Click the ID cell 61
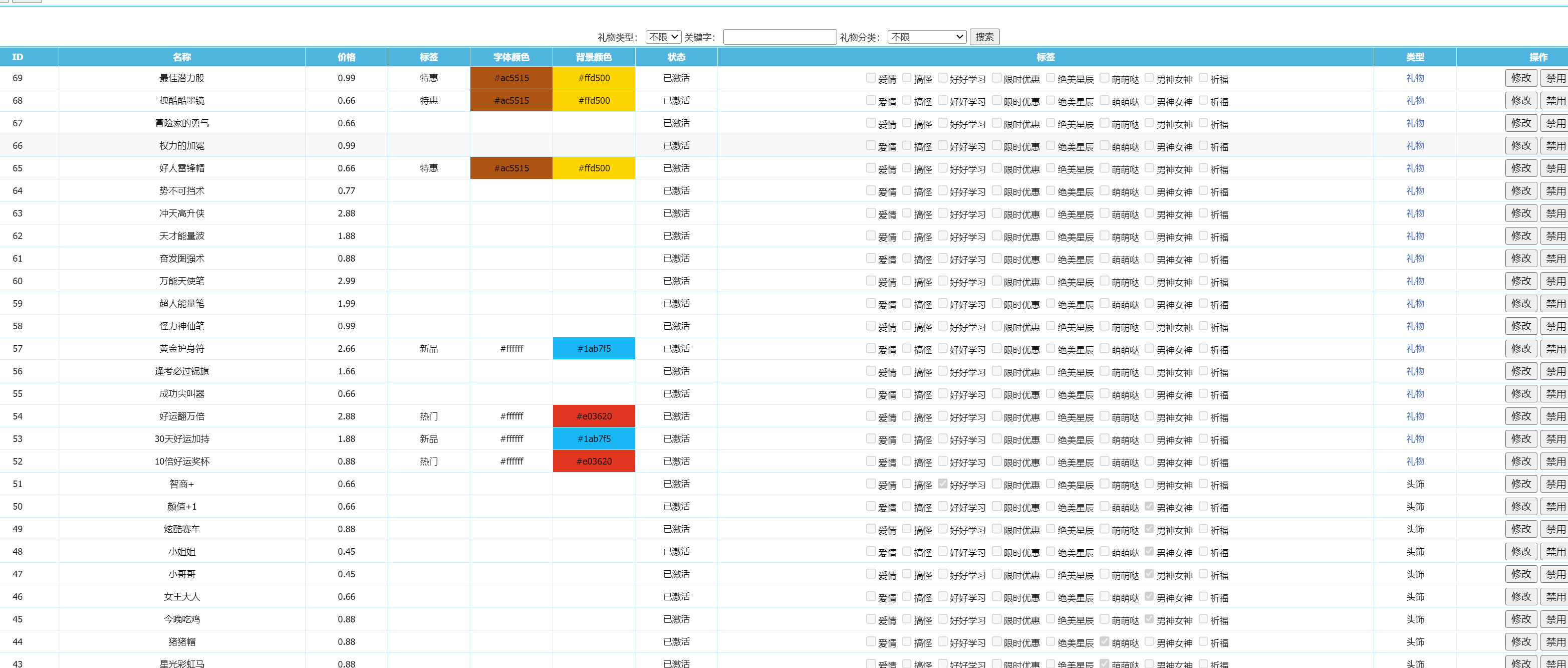1568x668 pixels. (18, 258)
